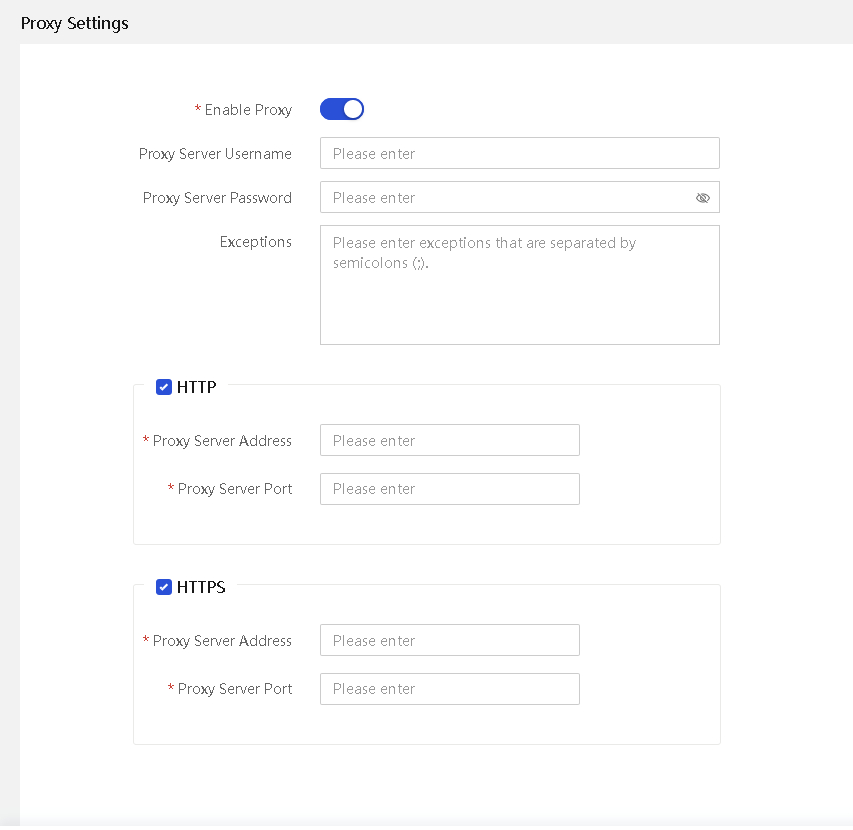Viewport: 853px width, 830px height.
Task: Click HTTPS section's Proxy Server Address label
Action: pyautogui.click(x=222, y=641)
